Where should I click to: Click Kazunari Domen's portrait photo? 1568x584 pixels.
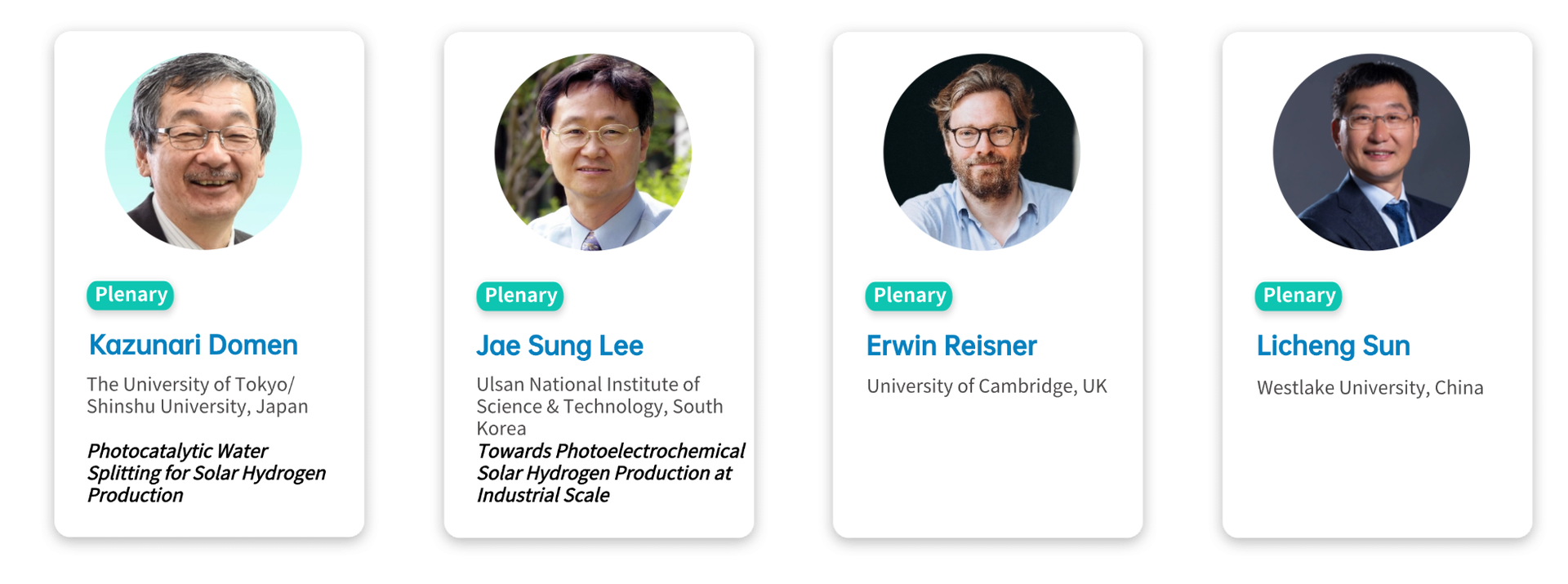click(x=203, y=151)
